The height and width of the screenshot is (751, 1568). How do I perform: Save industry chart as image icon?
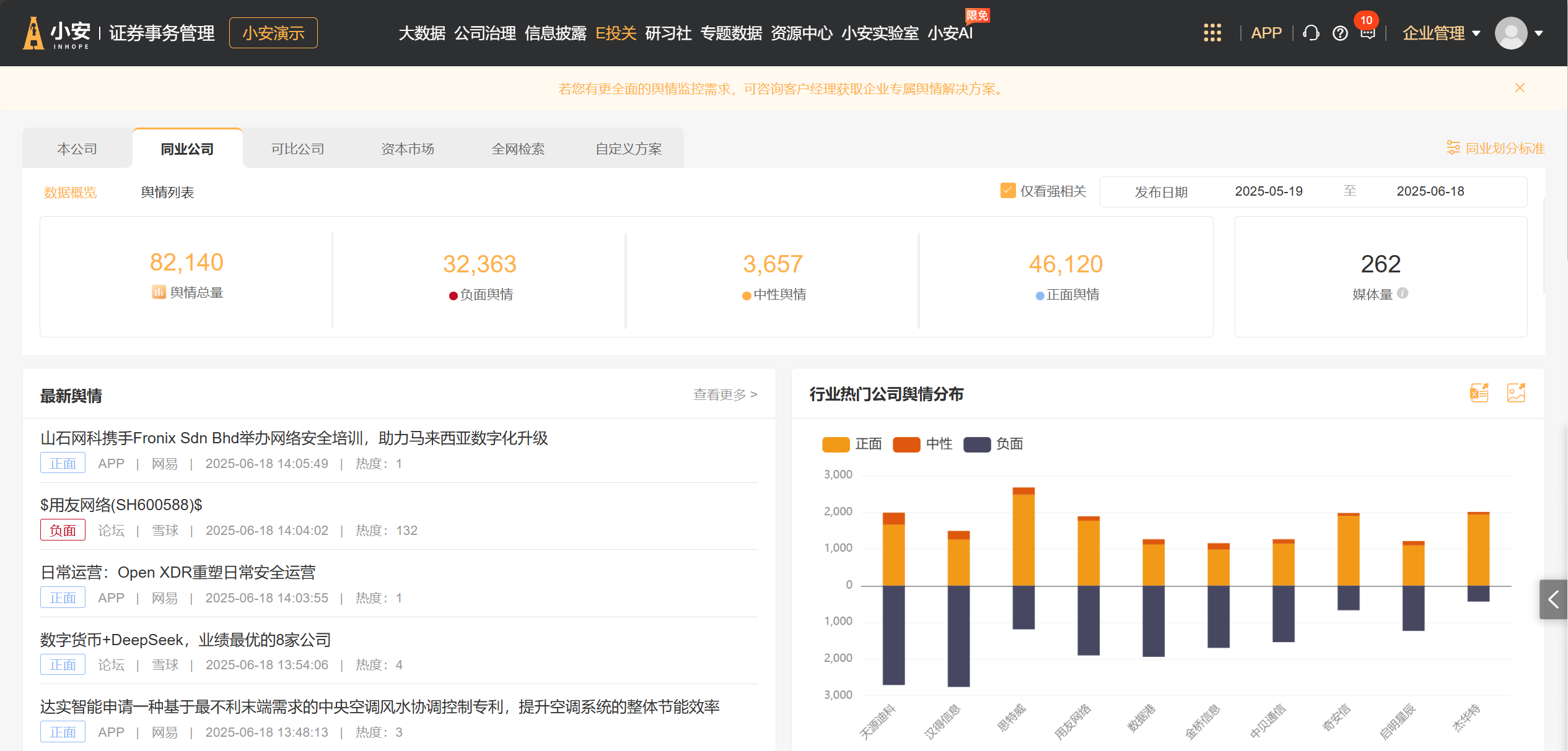[1515, 393]
